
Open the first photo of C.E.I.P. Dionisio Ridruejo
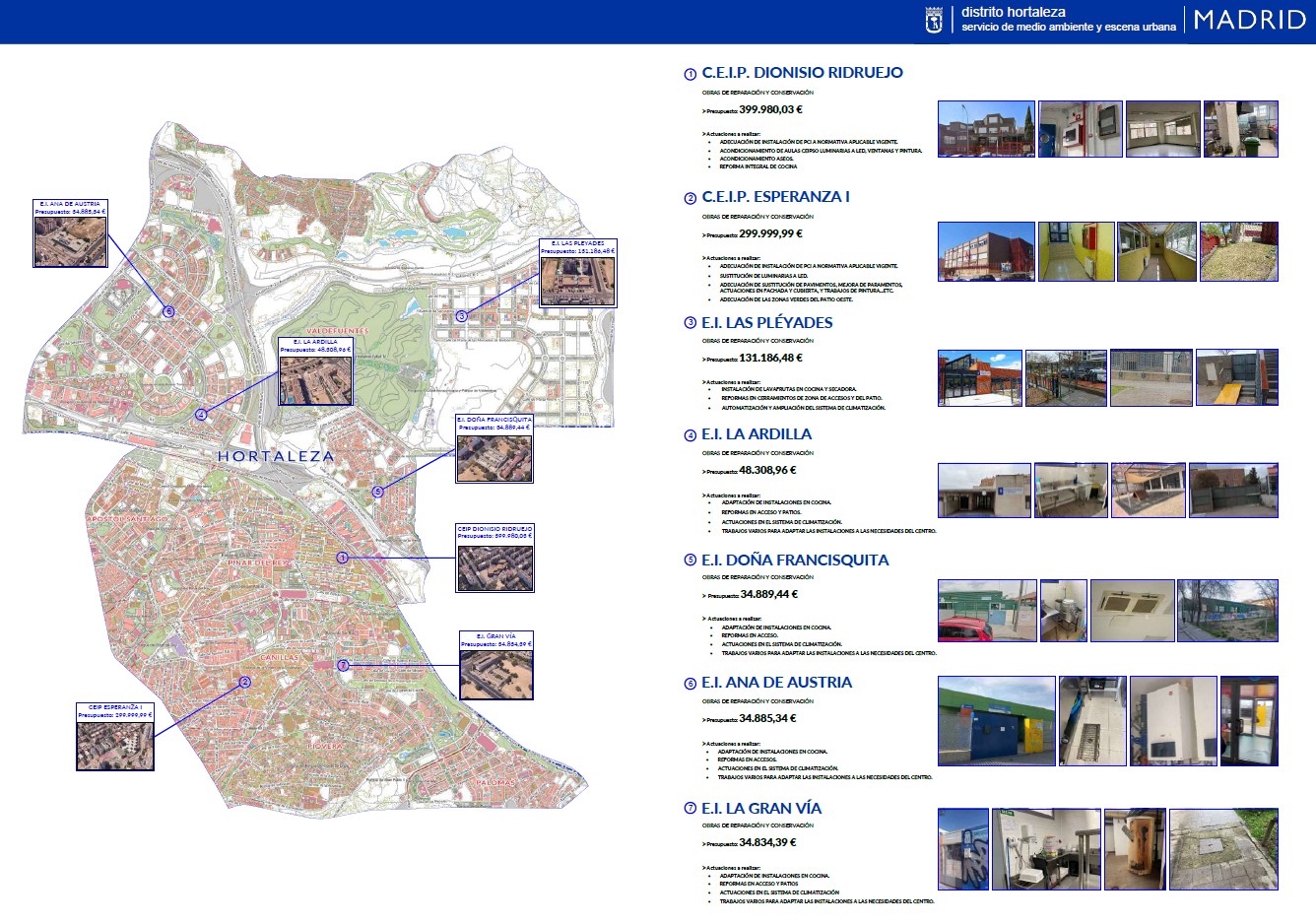tap(986, 129)
